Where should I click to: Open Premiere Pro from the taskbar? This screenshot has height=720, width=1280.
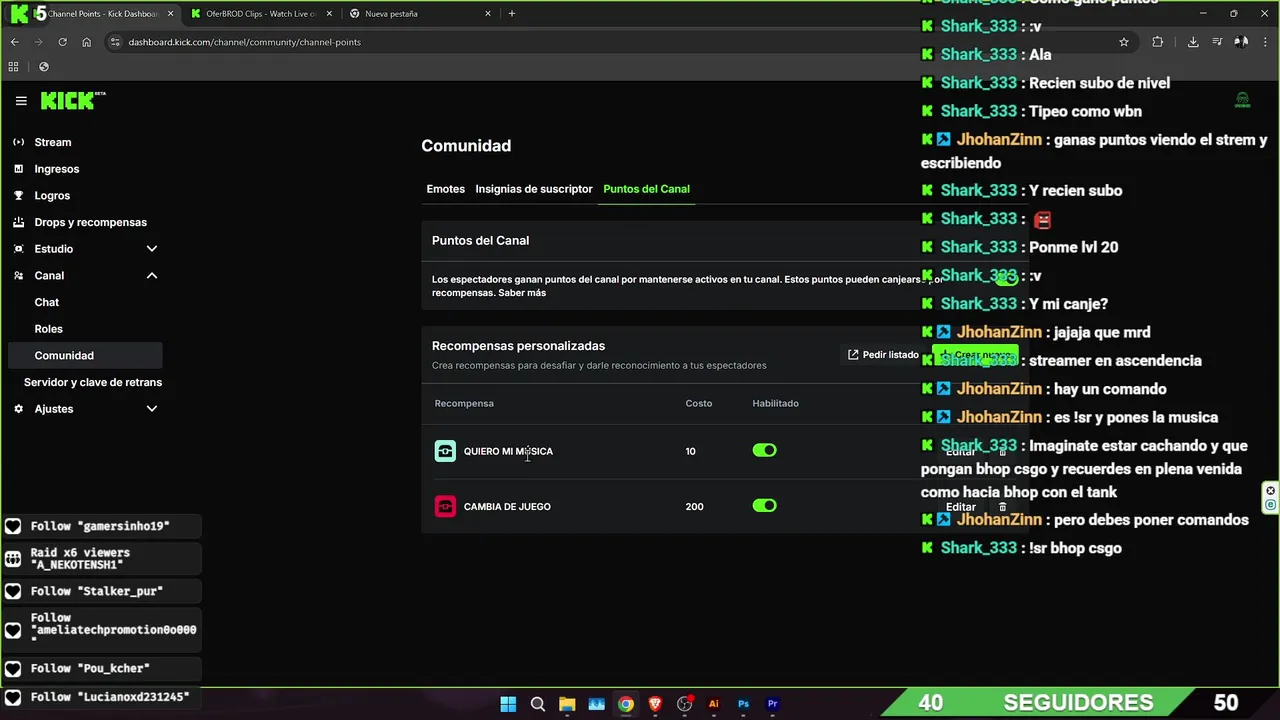click(772, 704)
